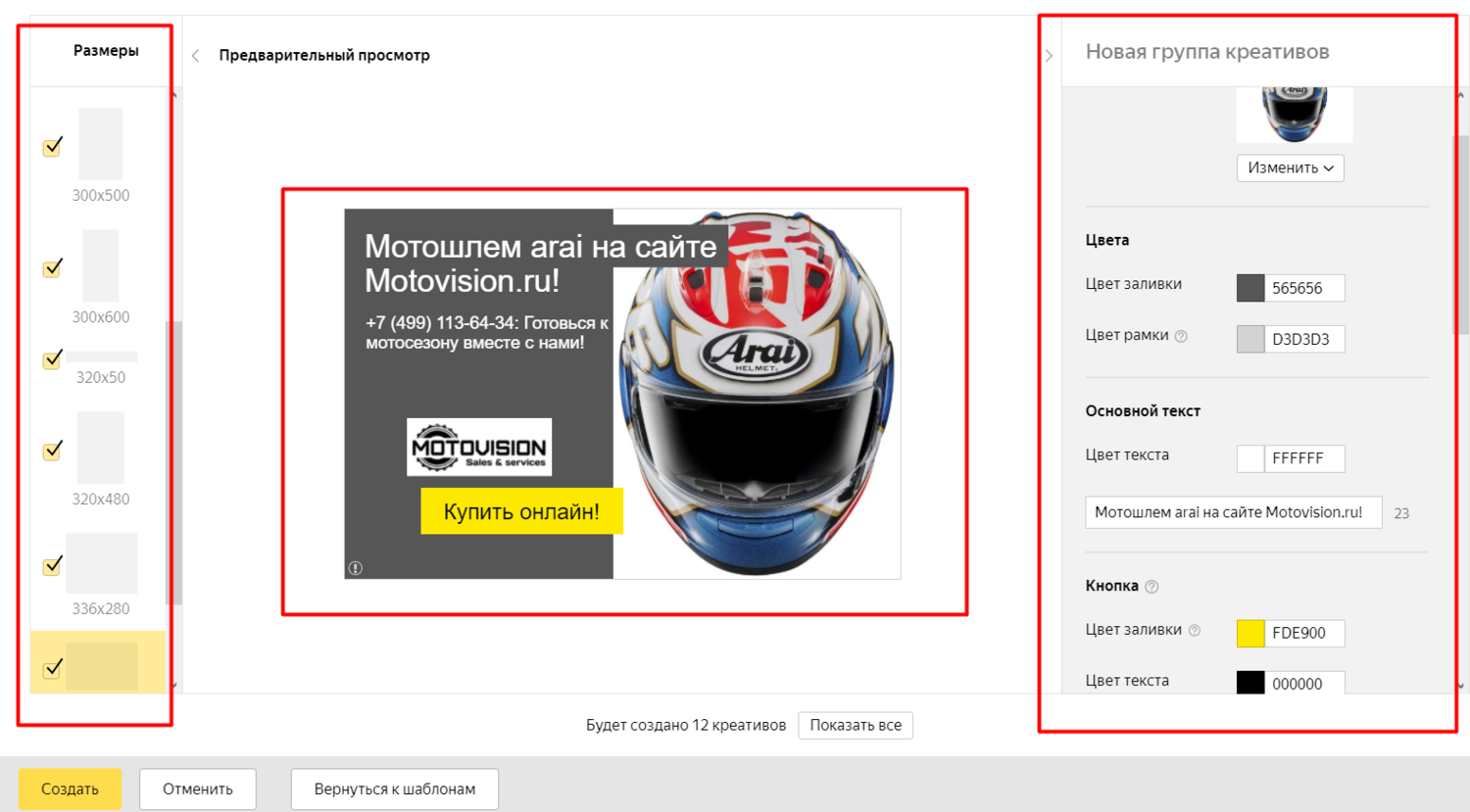Click the Отменить button
The height and width of the screenshot is (812, 1470).
(x=198, y=788)
